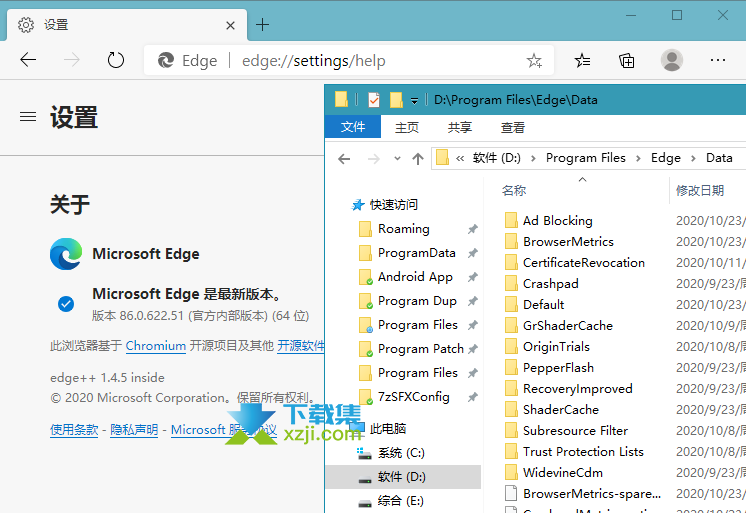
Task: Click pin icon beside 7zSFXConfig
Action: 472,397
